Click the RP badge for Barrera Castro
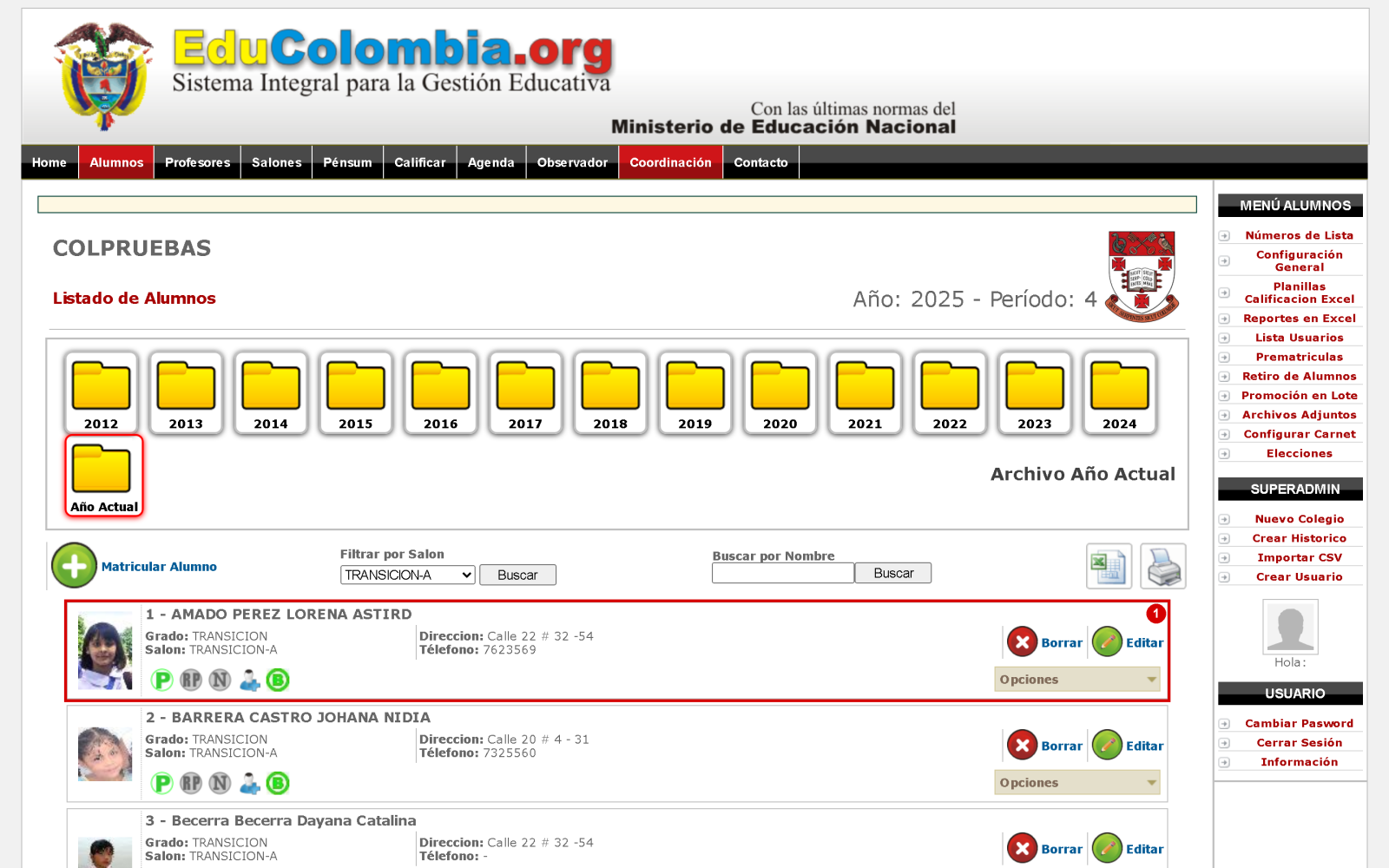 (191, 784)
